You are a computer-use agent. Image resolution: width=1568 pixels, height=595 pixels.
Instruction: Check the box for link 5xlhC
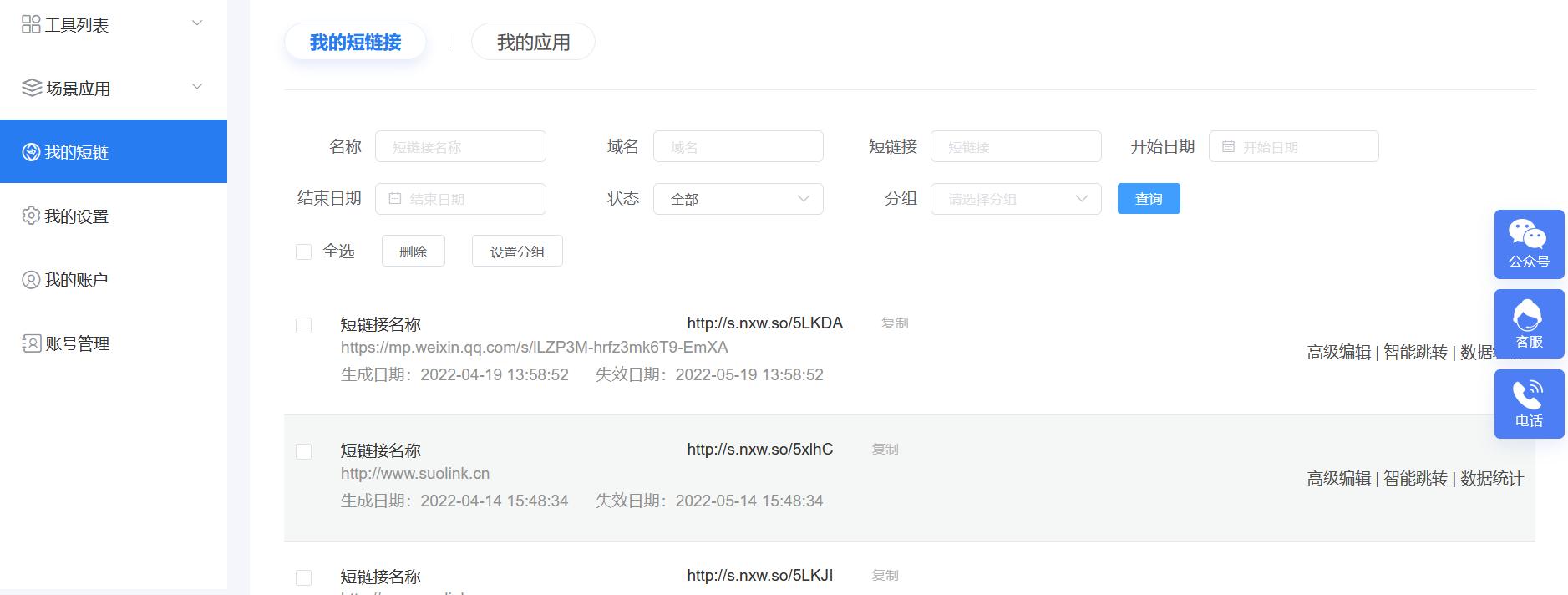(303, 451)
